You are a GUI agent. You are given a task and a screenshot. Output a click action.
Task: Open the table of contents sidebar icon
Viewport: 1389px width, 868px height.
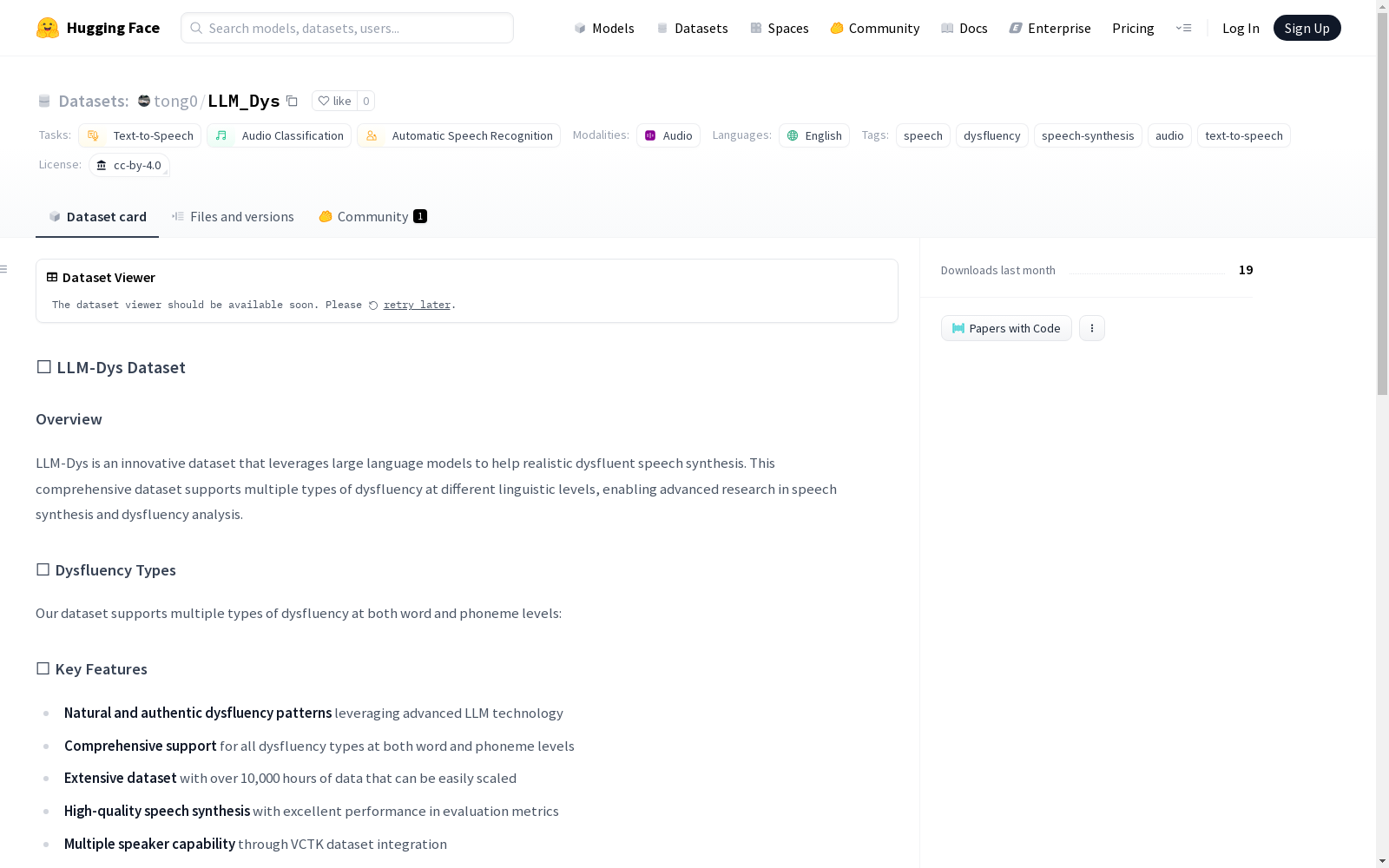pos(4,269)
